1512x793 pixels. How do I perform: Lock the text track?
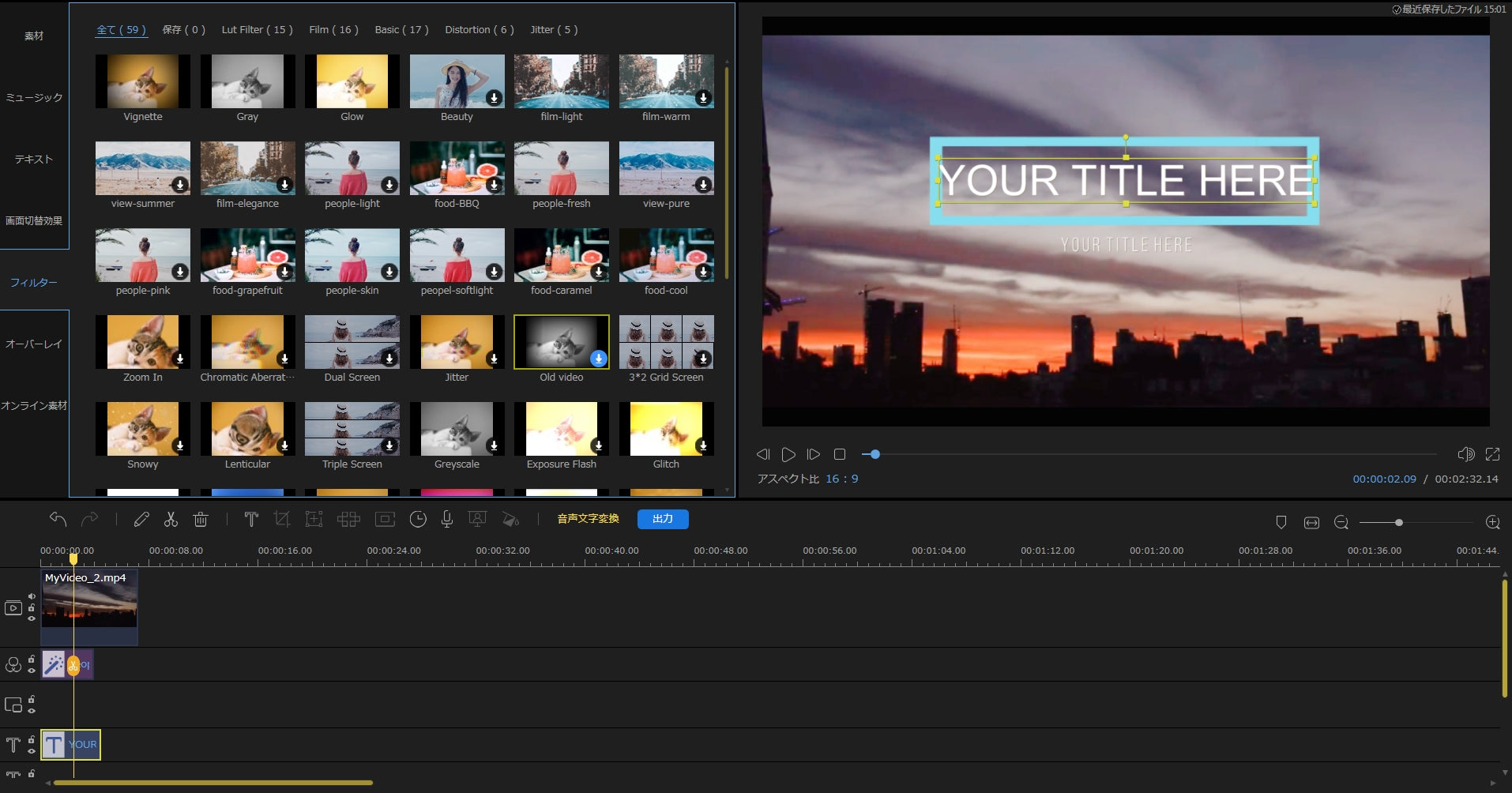point(32,740)
